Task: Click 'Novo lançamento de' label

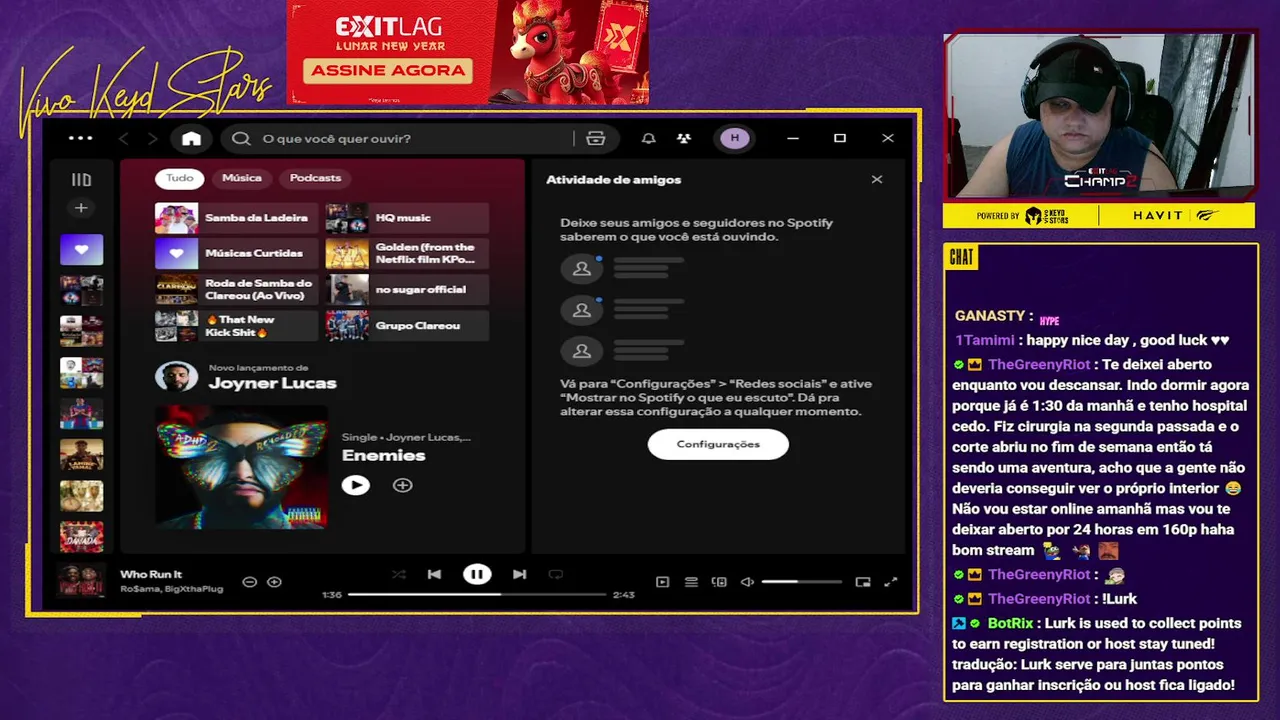Action: coord(258,368)
